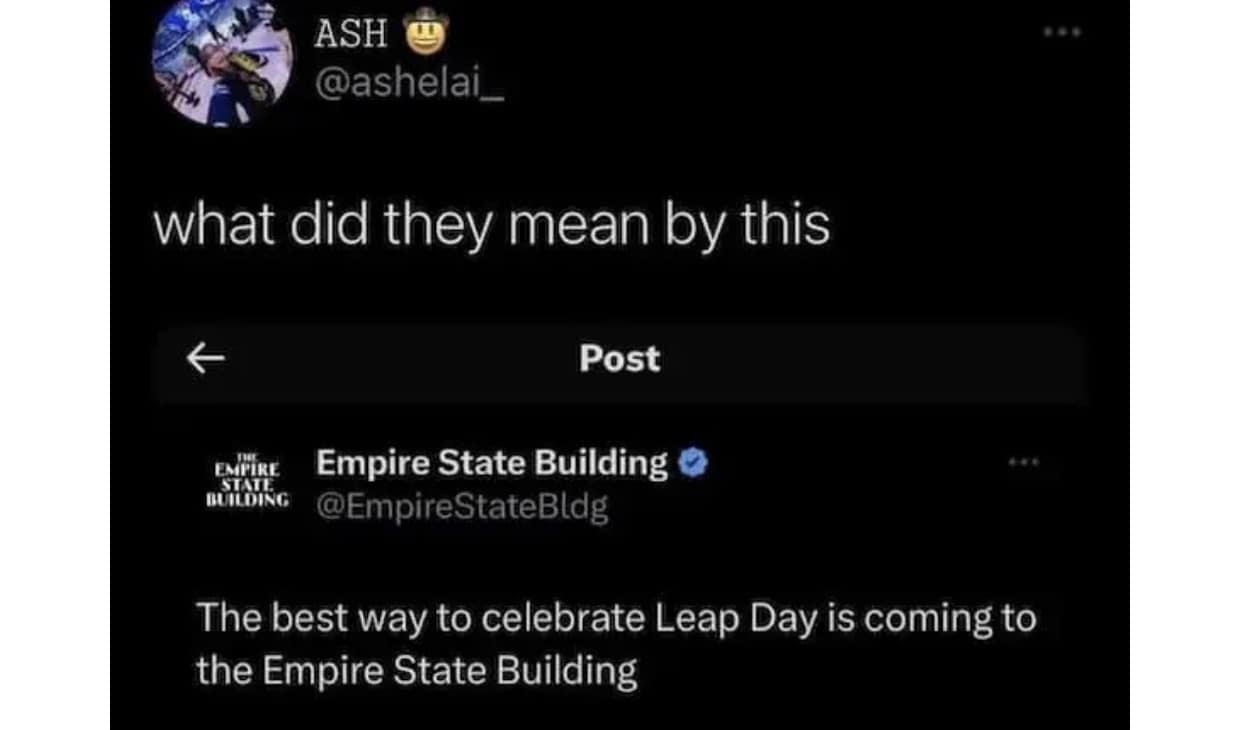
Task: Open more options on ASH's tweet
Action: click(x=1061, y=33)
